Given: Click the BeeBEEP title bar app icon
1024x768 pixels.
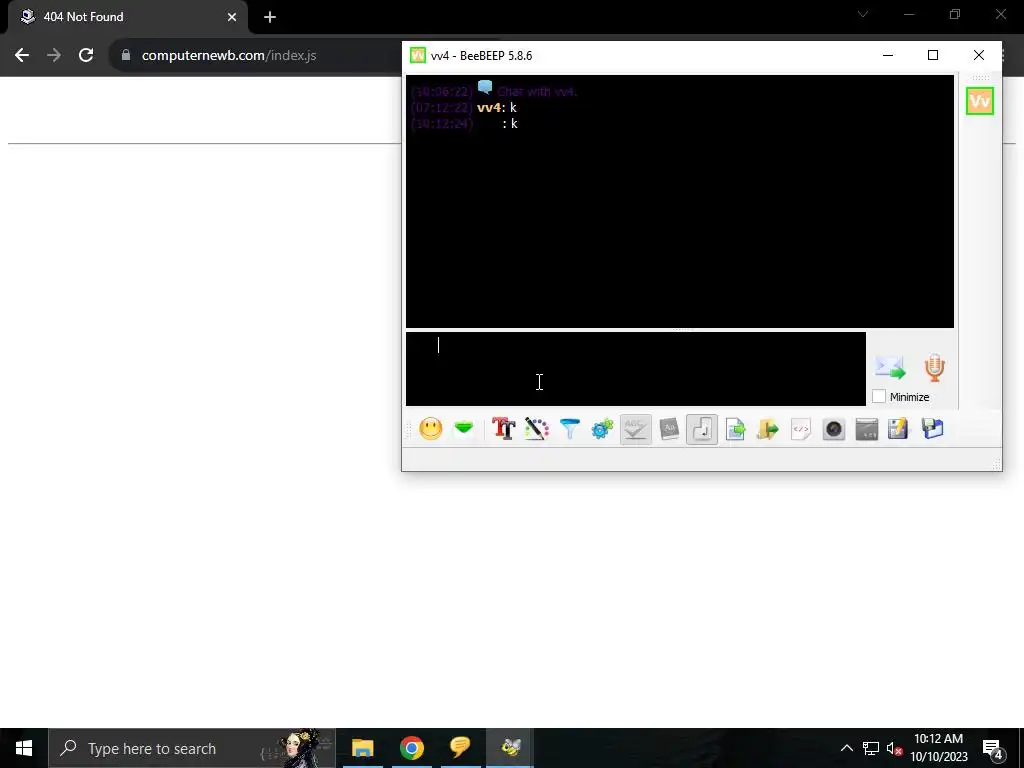Looking at the screenshot, I should pyautogui.click(x=417, y=56).
